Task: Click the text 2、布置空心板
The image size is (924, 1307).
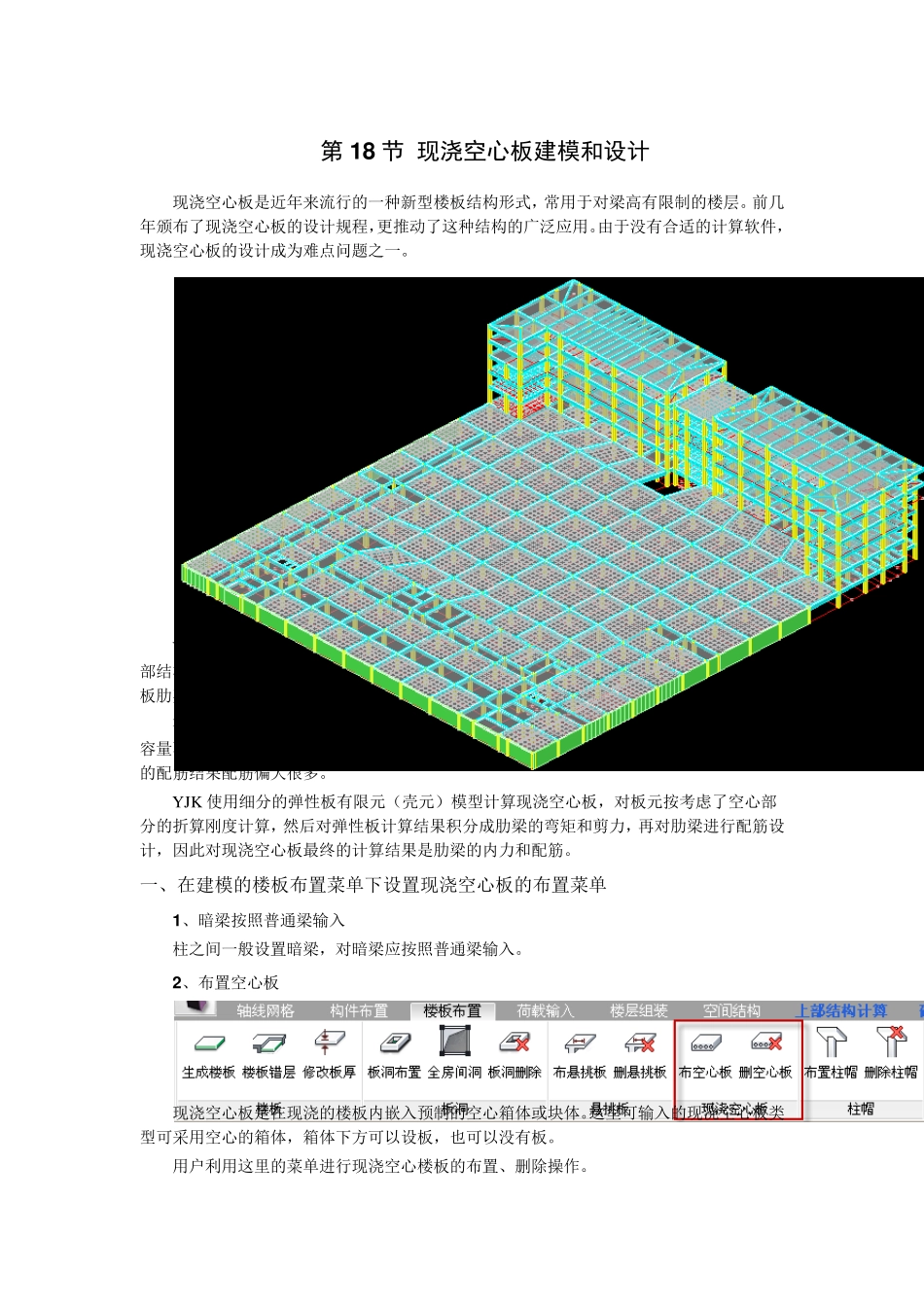Action: 226,982
